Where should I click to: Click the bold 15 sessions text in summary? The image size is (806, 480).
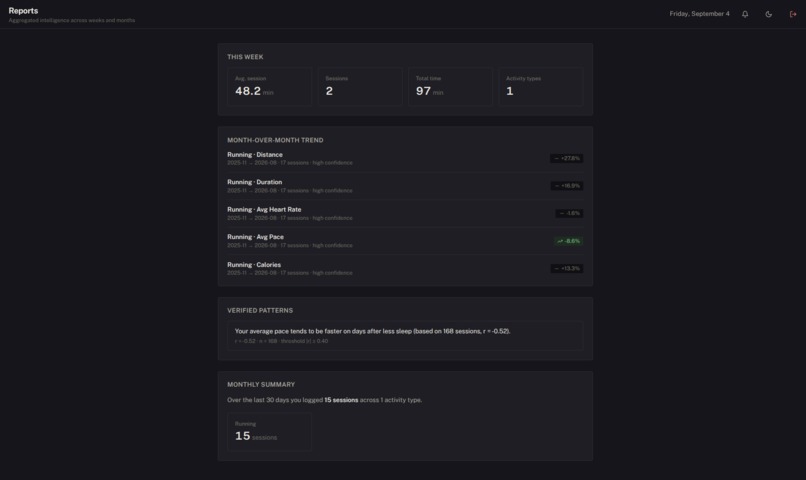[341, 400]
